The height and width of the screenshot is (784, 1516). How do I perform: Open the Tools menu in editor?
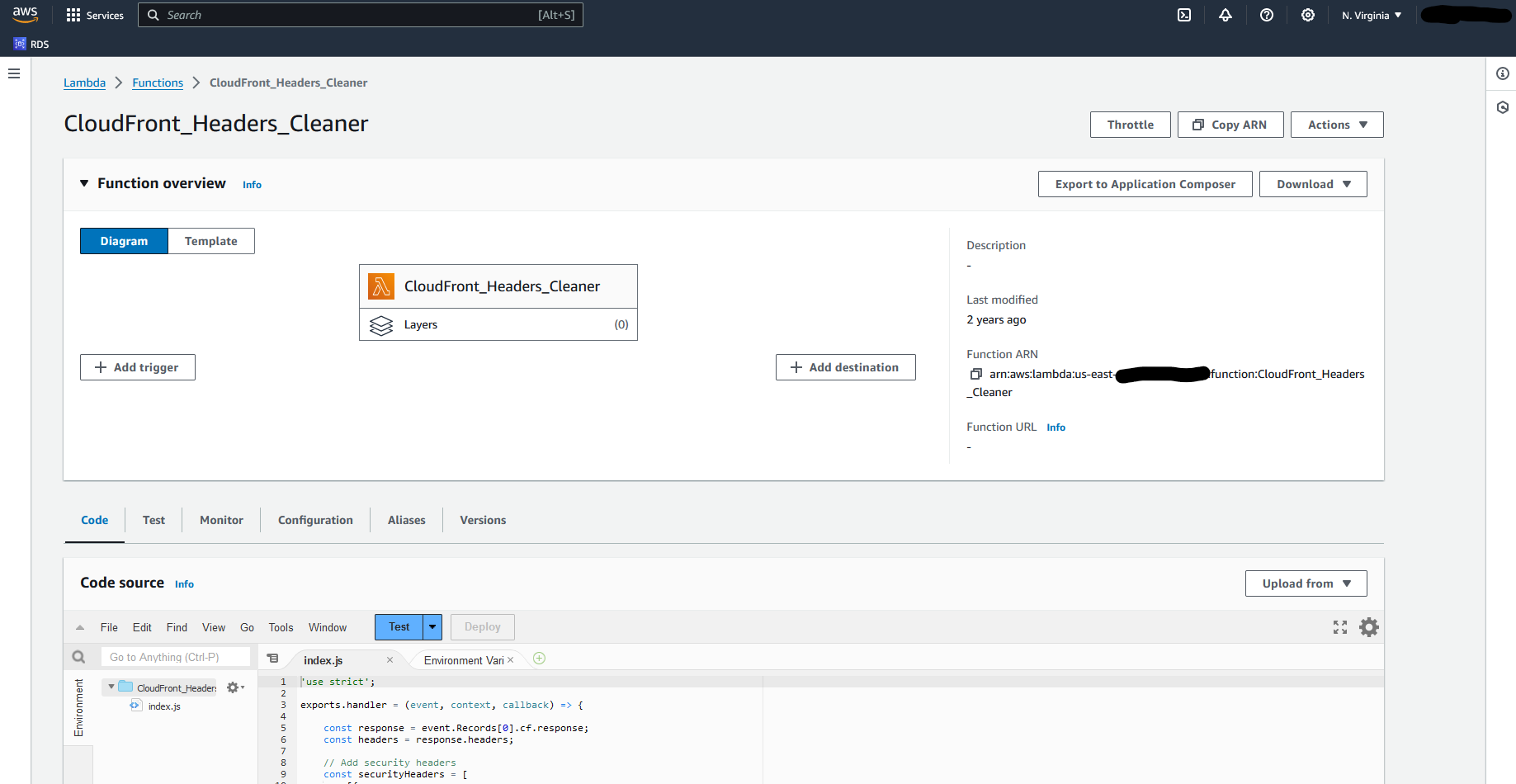(281, 627)
